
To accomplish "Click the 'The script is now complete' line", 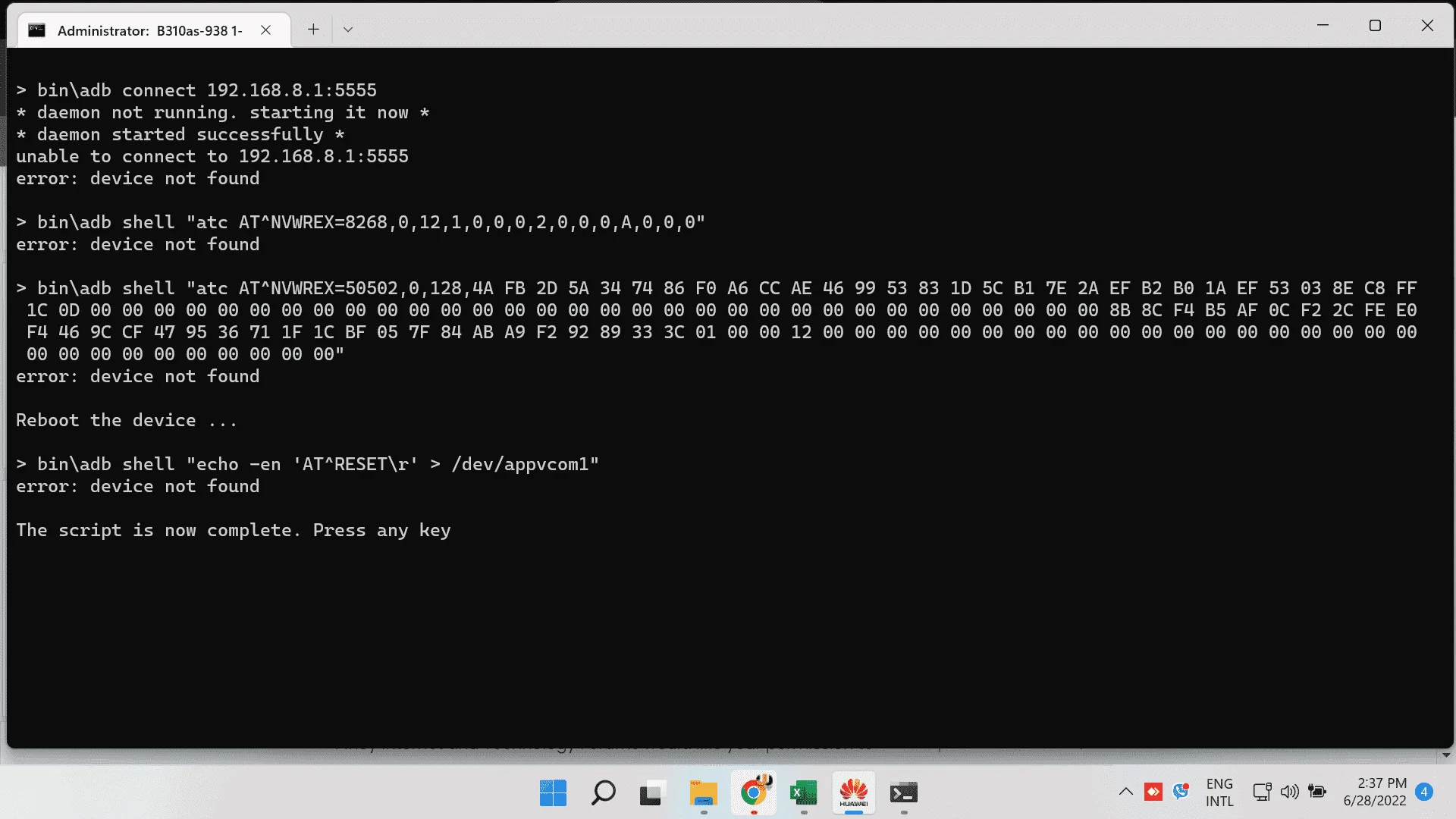I will tap(234, 531).
